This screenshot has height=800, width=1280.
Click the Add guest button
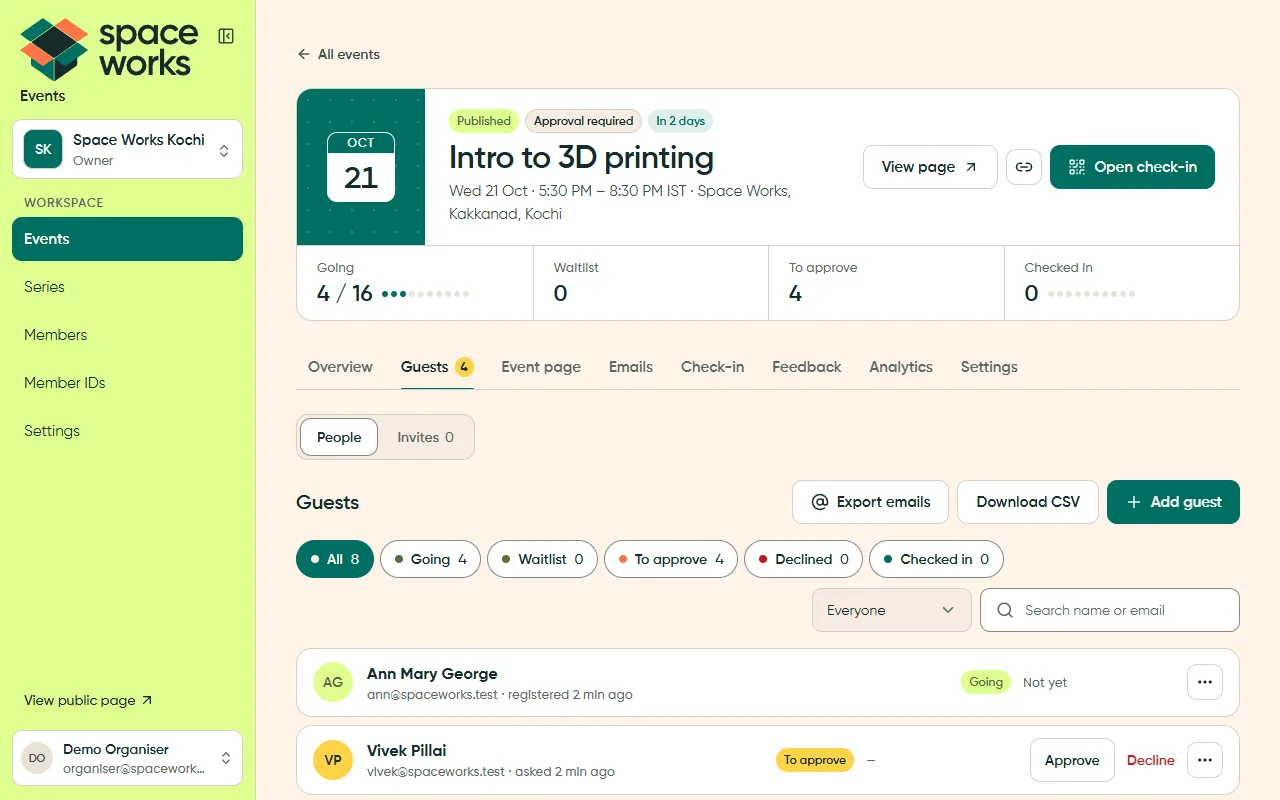pyautogui.click(x=1173, y=502)
